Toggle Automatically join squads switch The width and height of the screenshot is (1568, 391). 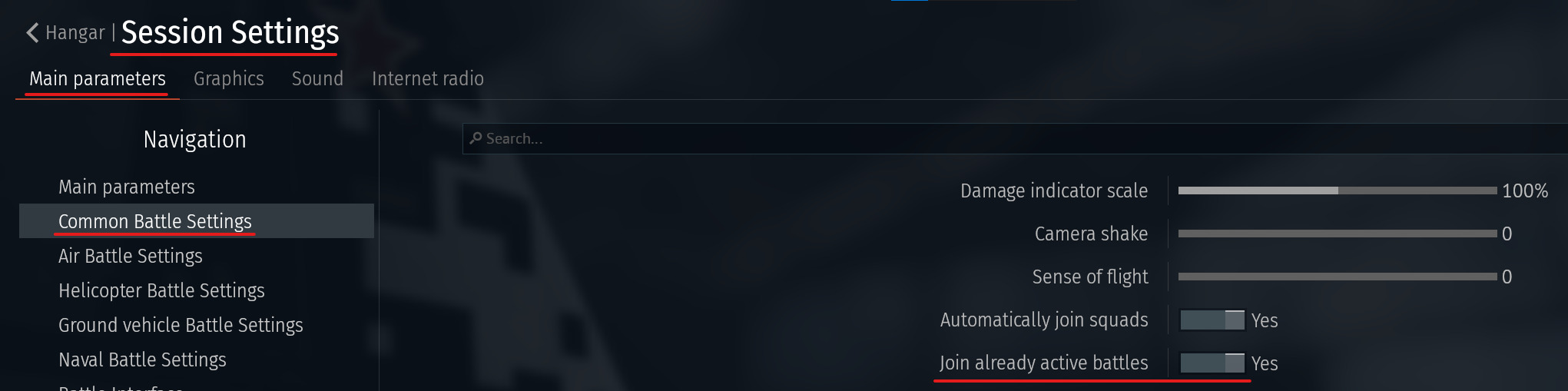tap(1212, 320)
